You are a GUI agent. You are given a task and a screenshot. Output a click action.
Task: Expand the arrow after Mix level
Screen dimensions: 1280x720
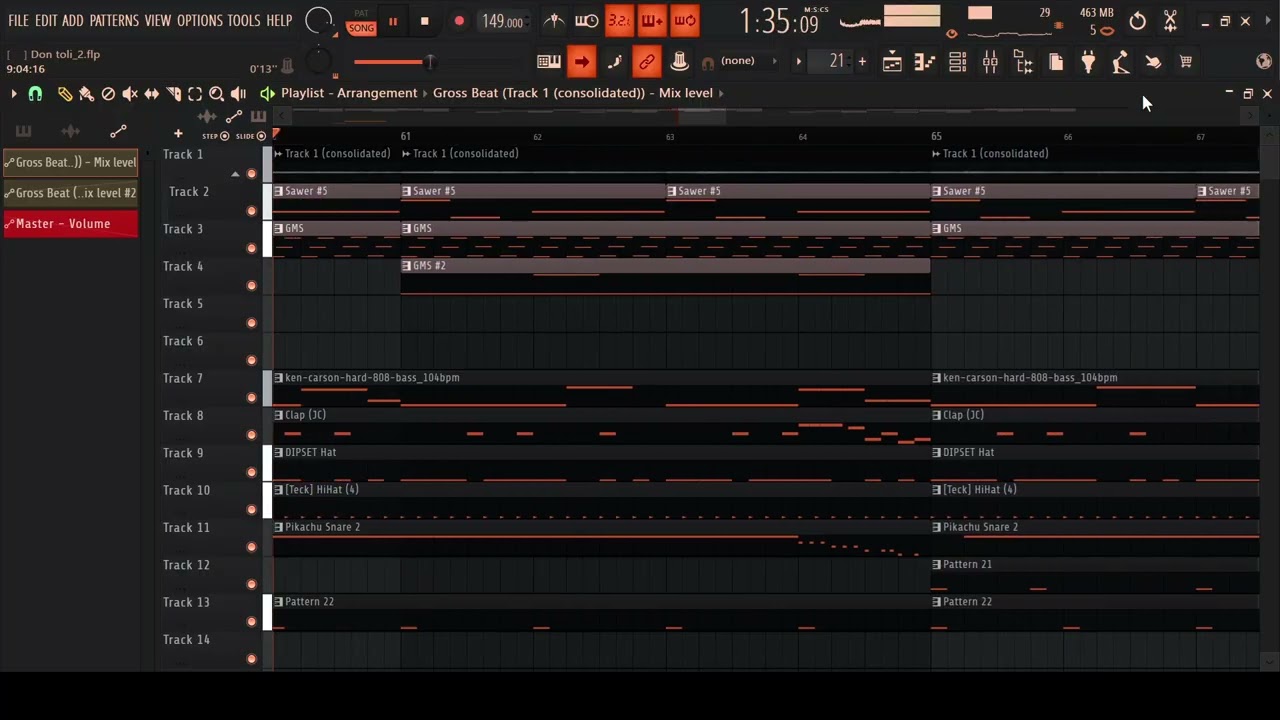coord(721,93)
